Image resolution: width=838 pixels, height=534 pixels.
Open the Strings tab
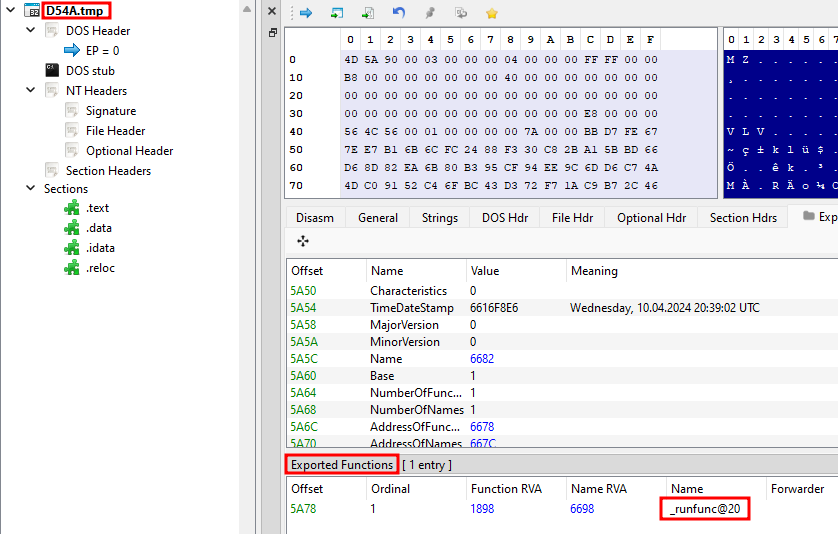coord(440,218)
